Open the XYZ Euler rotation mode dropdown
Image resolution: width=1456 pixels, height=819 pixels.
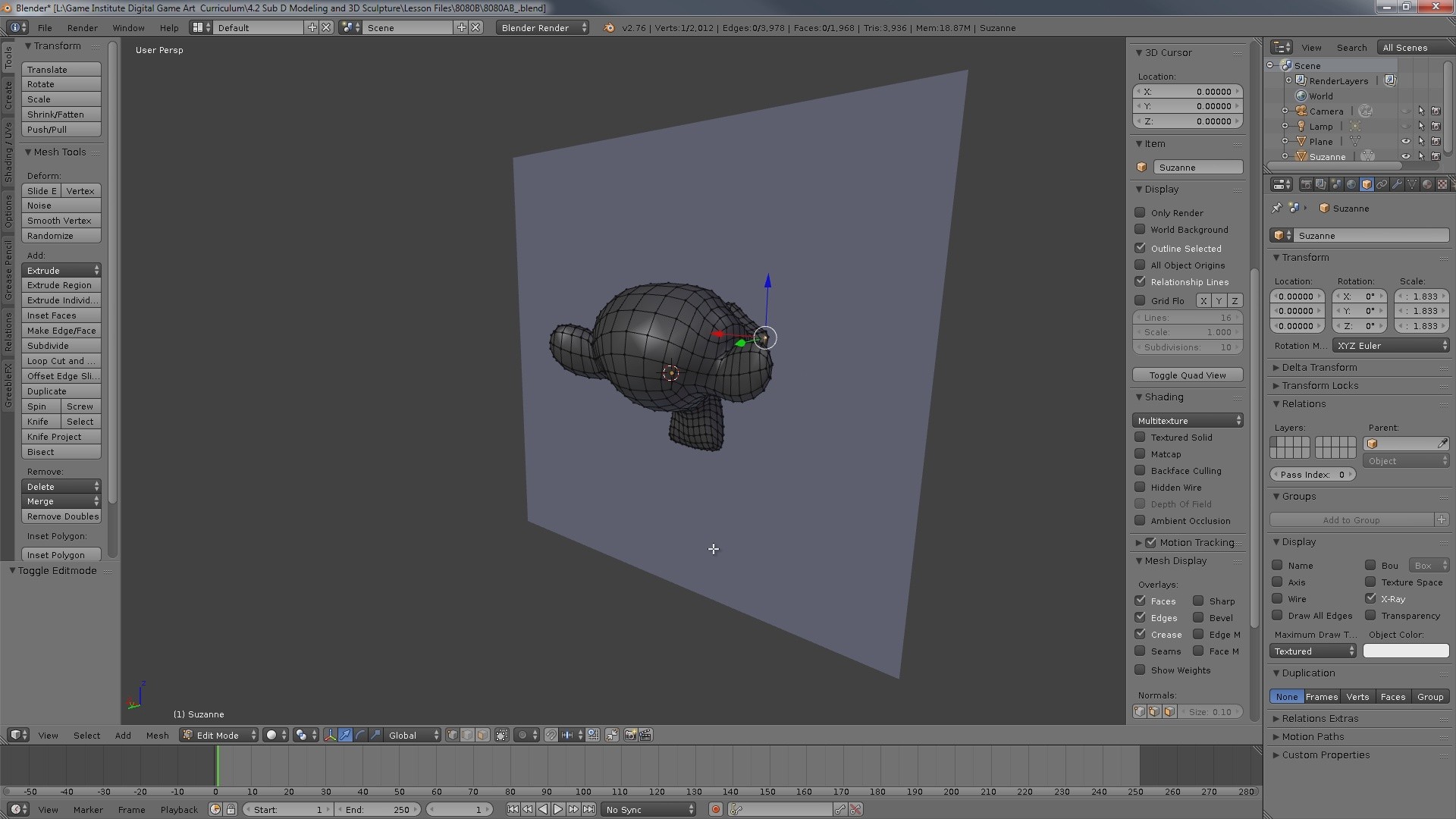pyautogui.click(x=1391, y=346)
